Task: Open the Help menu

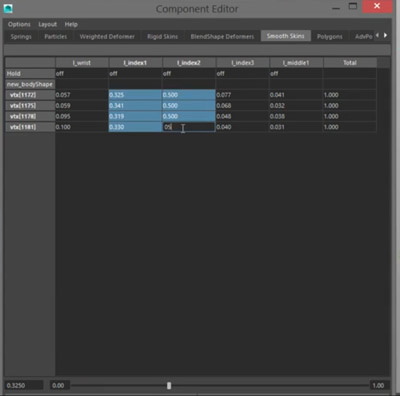Action: [71, 24]
